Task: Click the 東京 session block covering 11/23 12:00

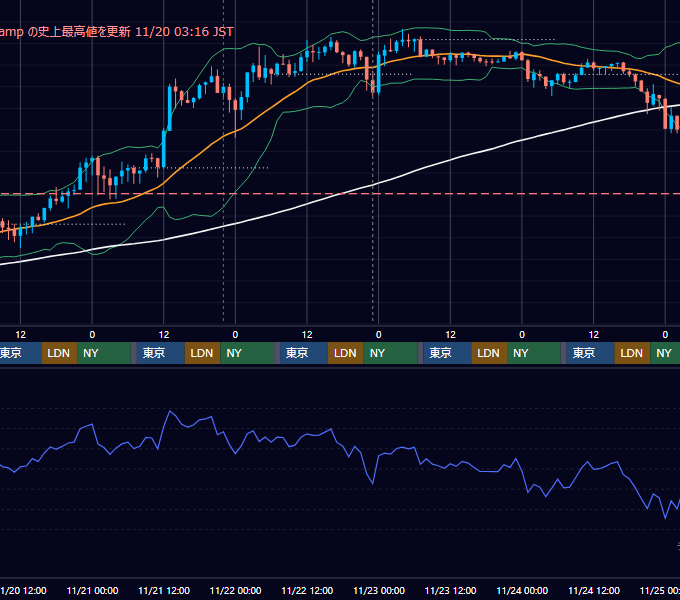Action: coord(447,353)
